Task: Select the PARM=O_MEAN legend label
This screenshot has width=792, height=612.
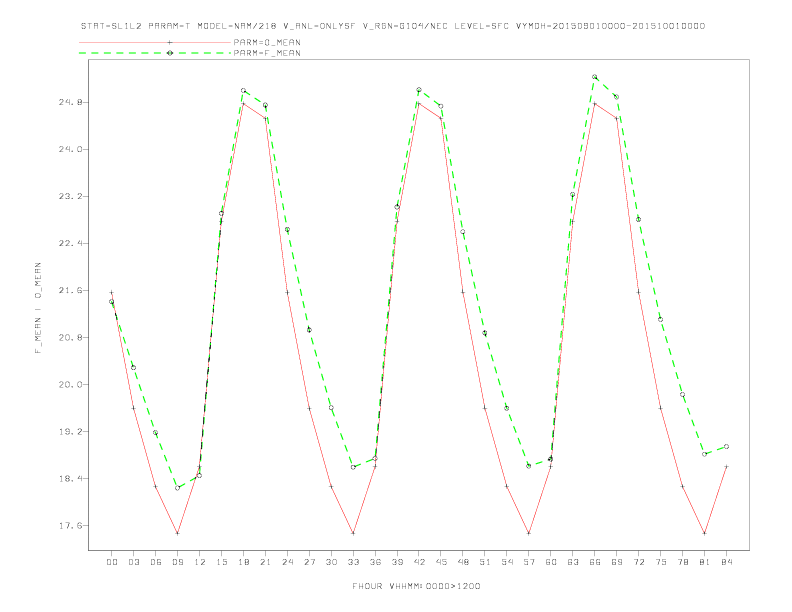Action: click(x=267, y=42)
